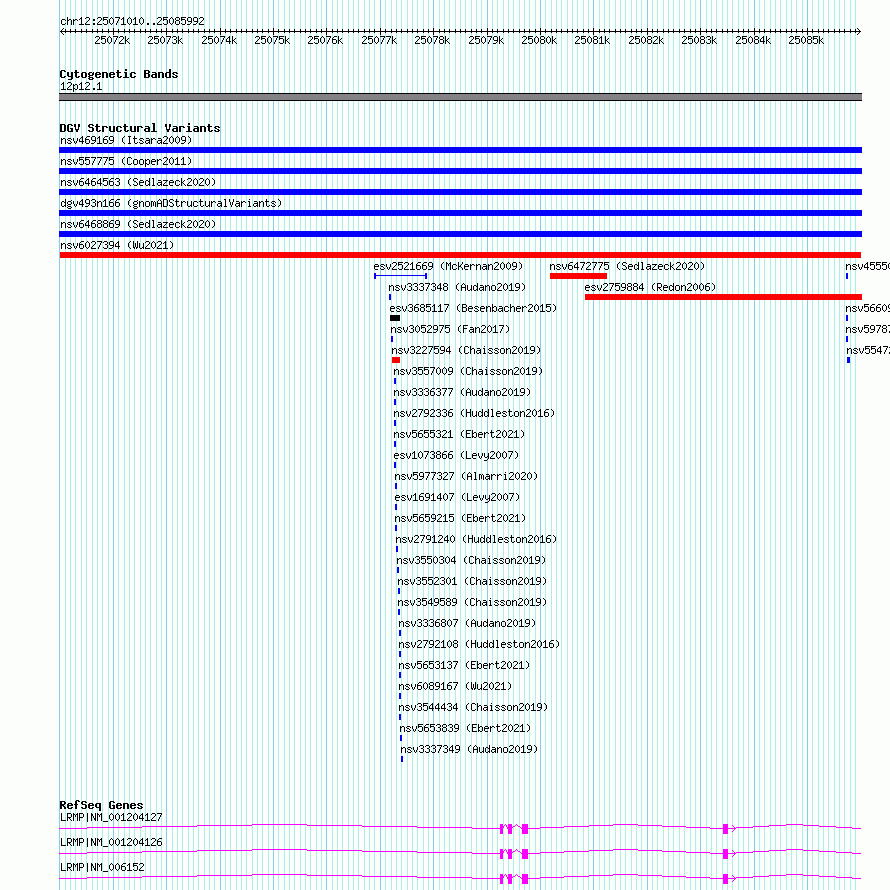Open nsv3550304 (Chaisson2019) label
Viewport: 890px width, 890px height.
(x=471, y=560)
